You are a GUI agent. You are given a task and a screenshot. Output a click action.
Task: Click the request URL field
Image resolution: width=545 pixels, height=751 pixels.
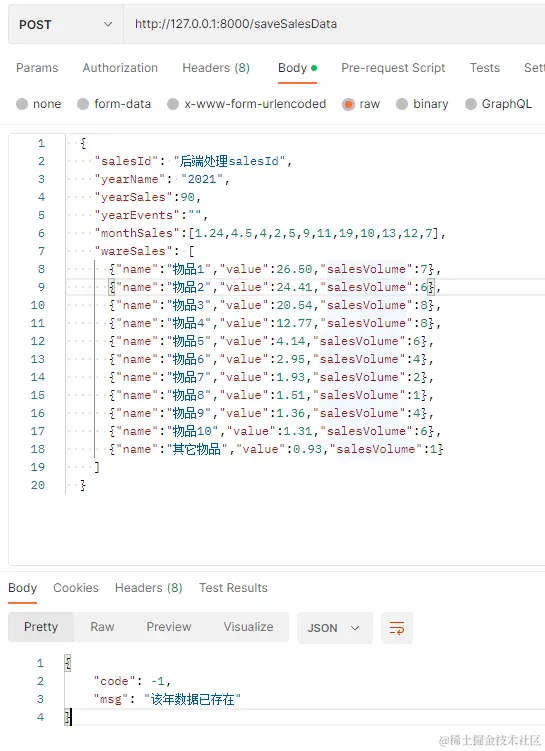tap(334, 24)
